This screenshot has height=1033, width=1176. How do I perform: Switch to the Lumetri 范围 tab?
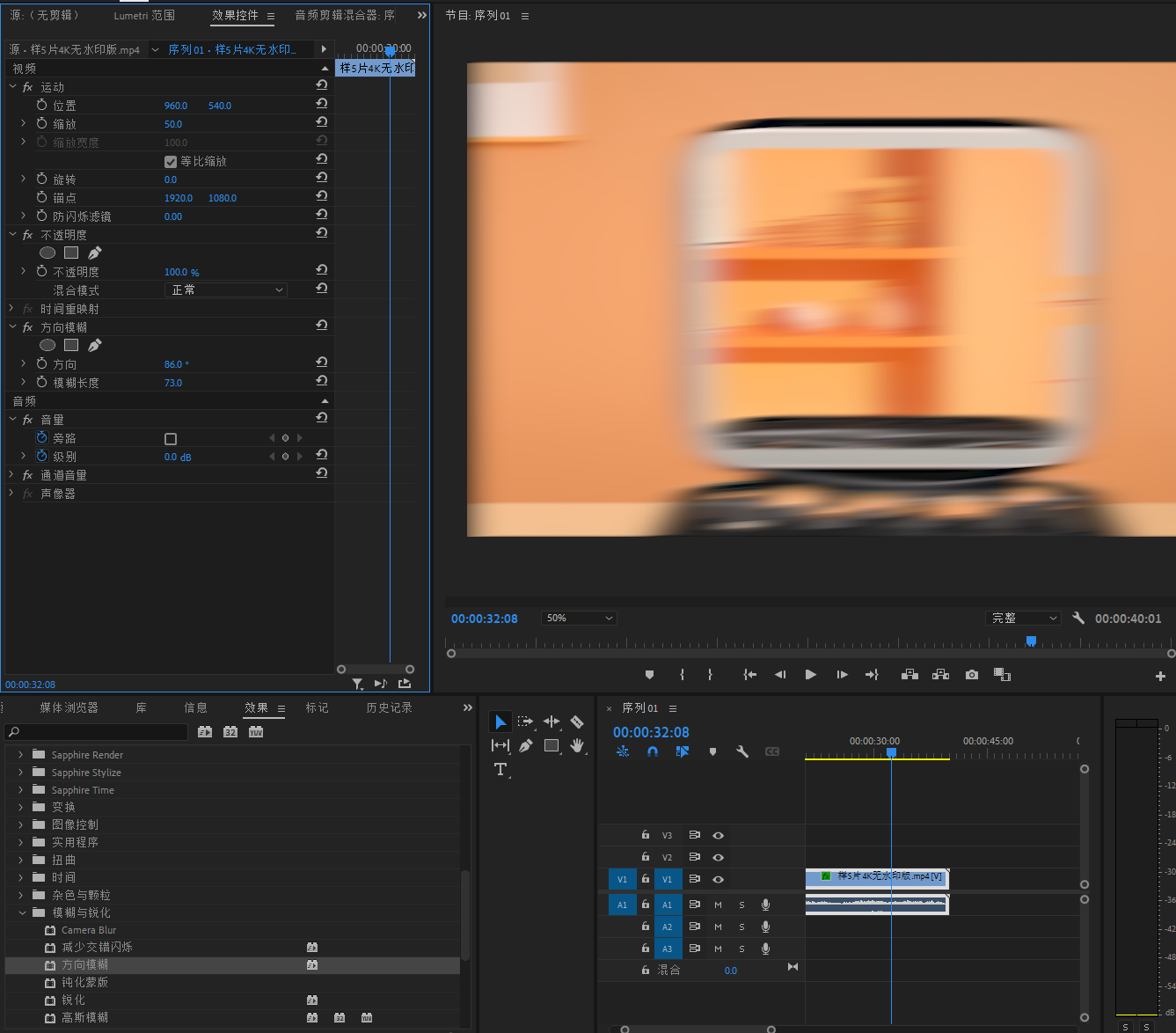point(144,15)
